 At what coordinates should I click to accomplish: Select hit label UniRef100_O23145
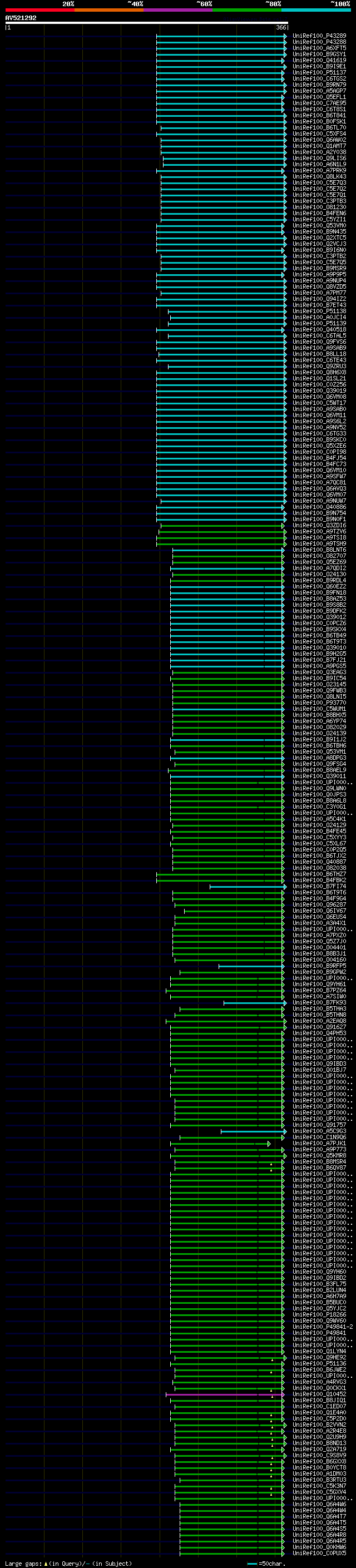(319, 684)
